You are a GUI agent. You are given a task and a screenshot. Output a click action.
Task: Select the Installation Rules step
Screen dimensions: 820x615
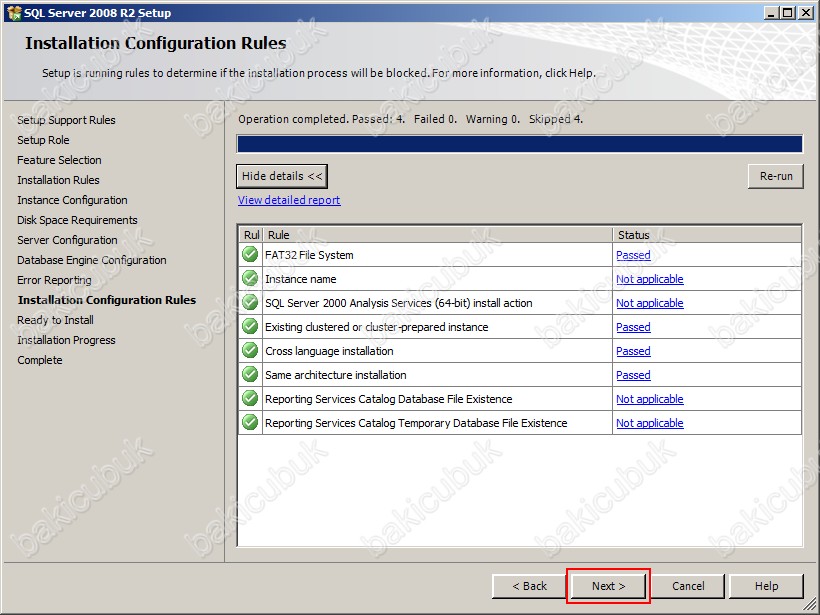click(x=59, y=180)
